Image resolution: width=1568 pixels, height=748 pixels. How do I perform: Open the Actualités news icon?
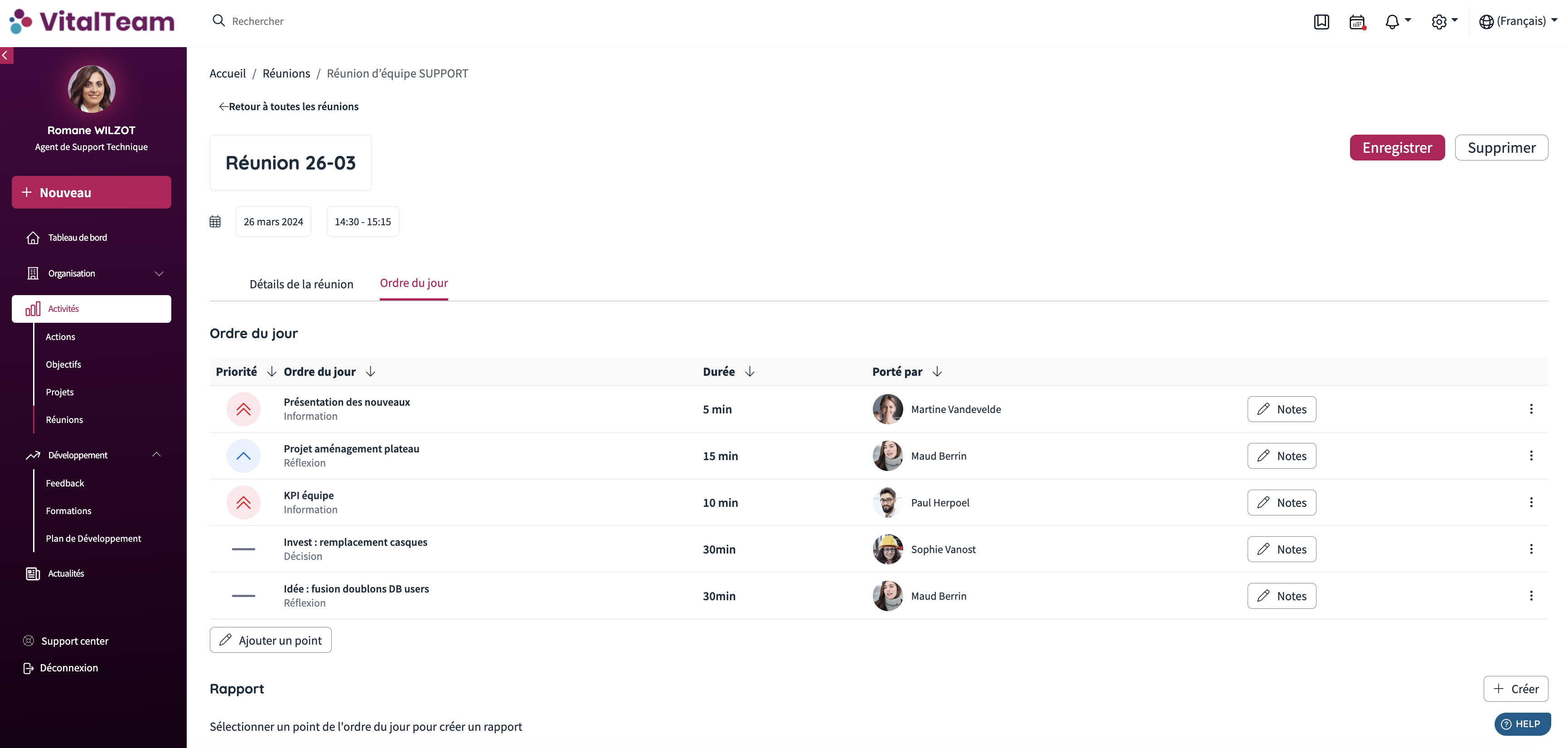tap(33, 573)
